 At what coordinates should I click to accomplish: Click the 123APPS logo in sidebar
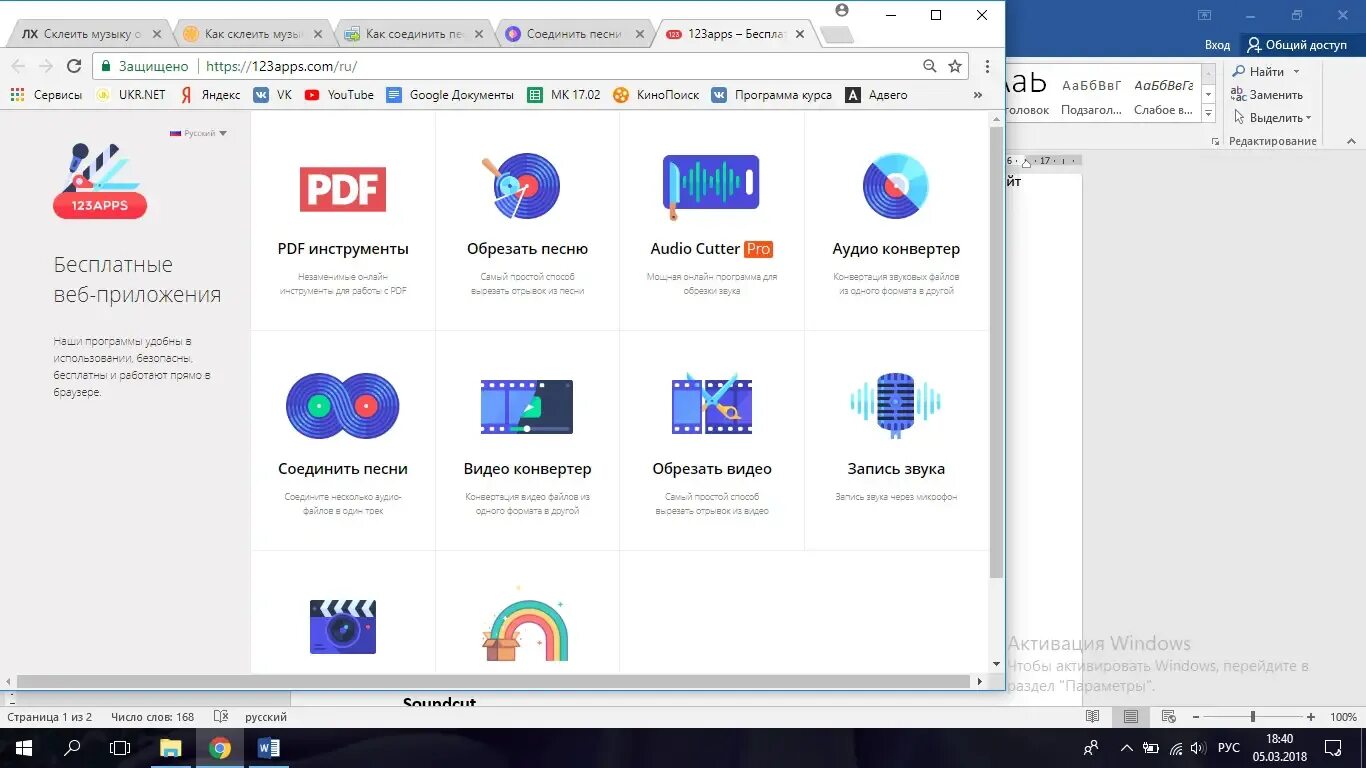point(100,180)
